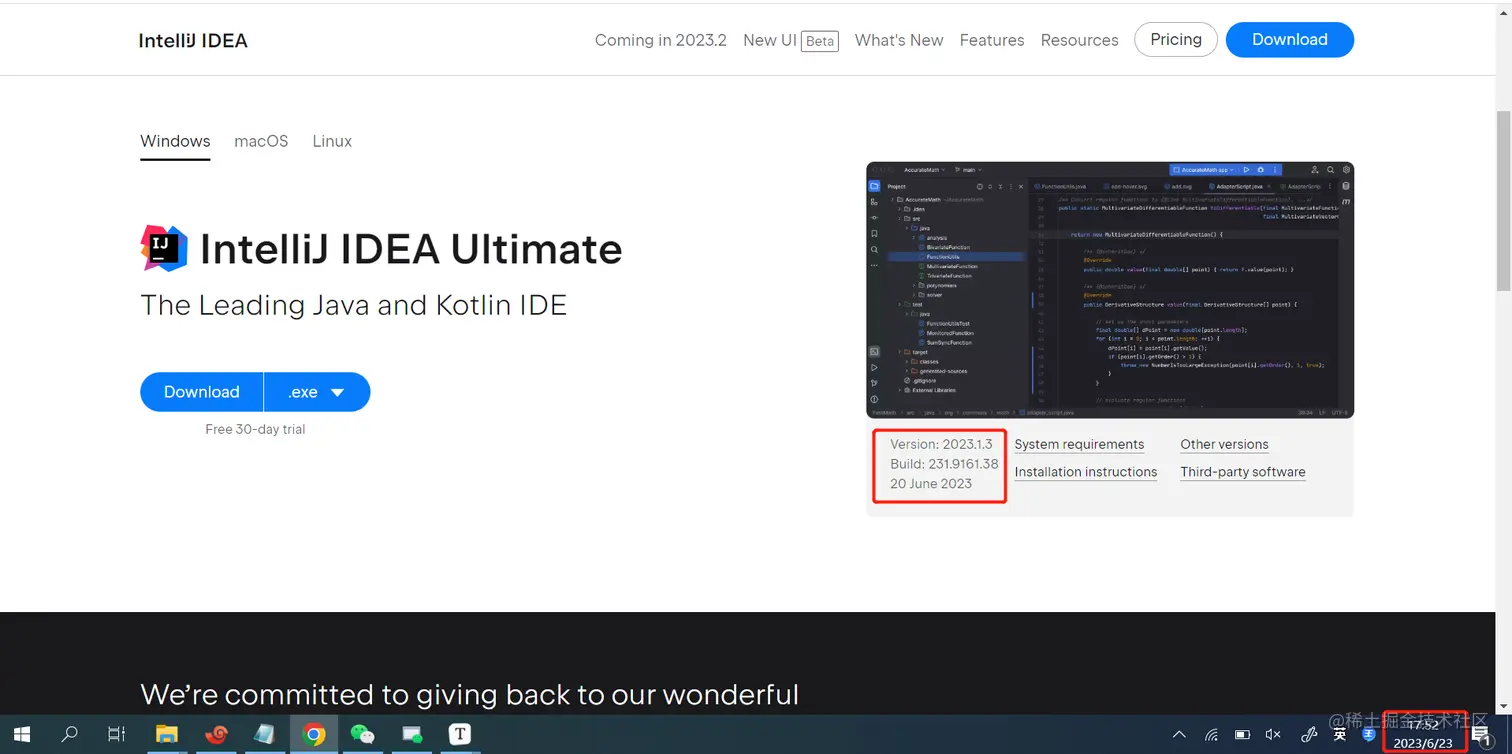Open the New UI menu item
This screenshot has width=1512, height=754.
click(770, 40)
